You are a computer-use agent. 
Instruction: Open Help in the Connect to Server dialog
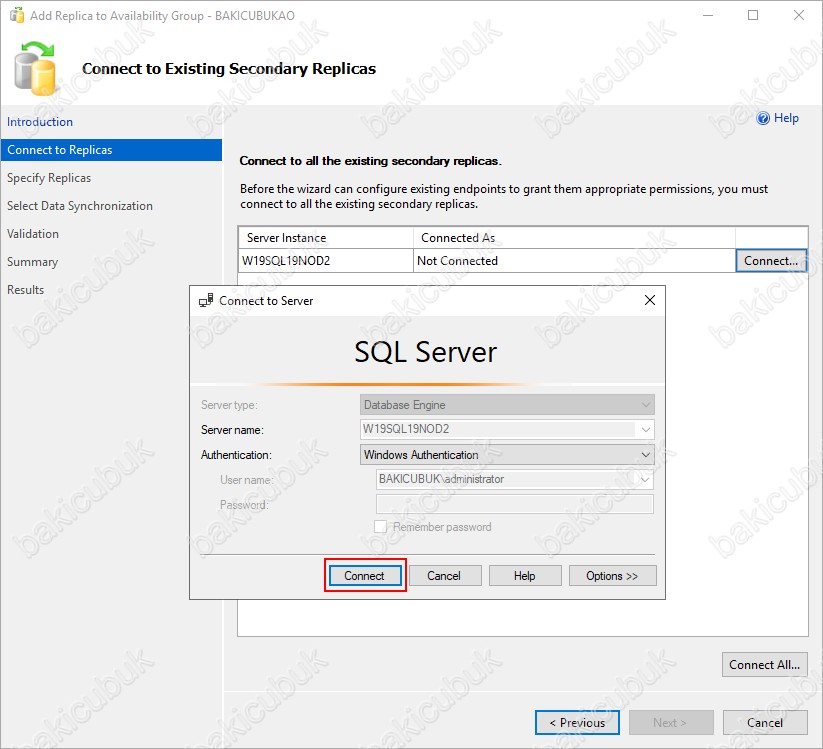coord(524,575)
